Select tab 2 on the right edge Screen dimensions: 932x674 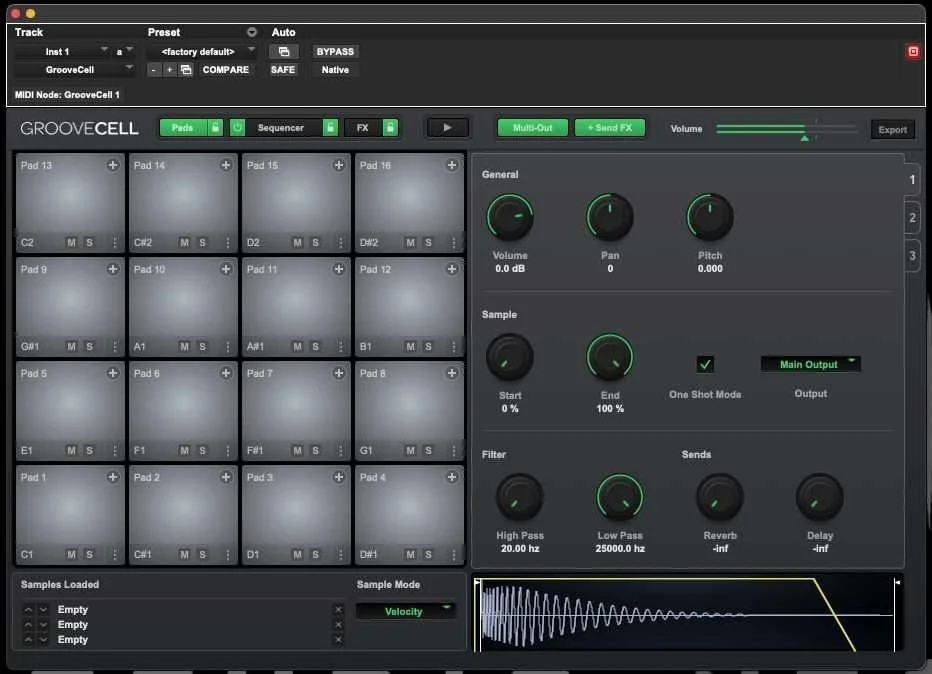(911, 217)
